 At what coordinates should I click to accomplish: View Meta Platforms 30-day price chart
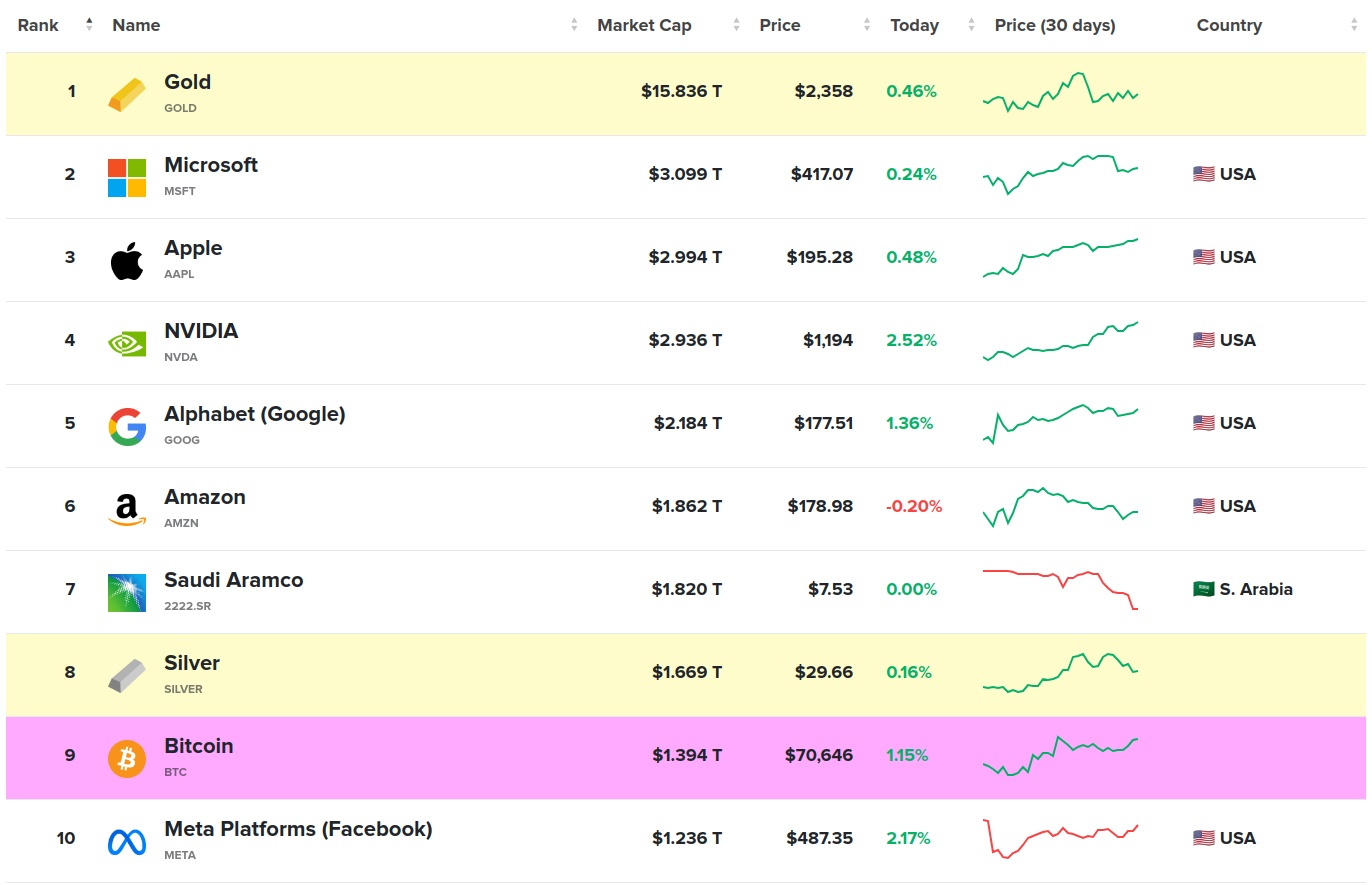tap(1060, 838)
